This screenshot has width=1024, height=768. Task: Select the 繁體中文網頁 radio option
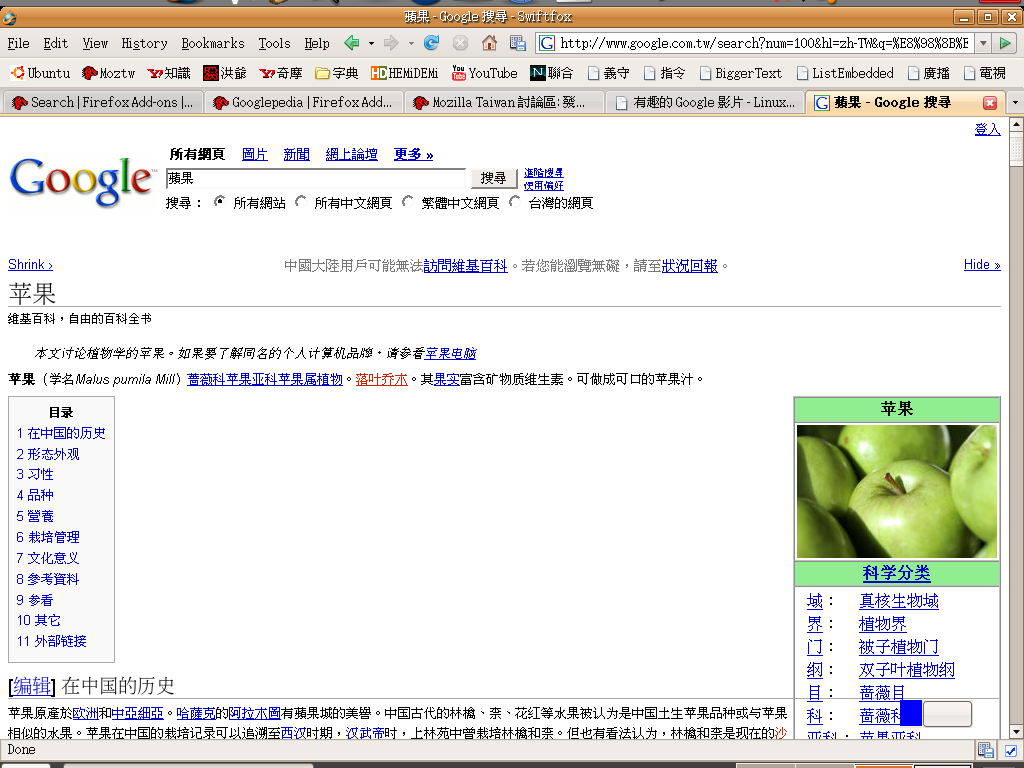(408, 202)
